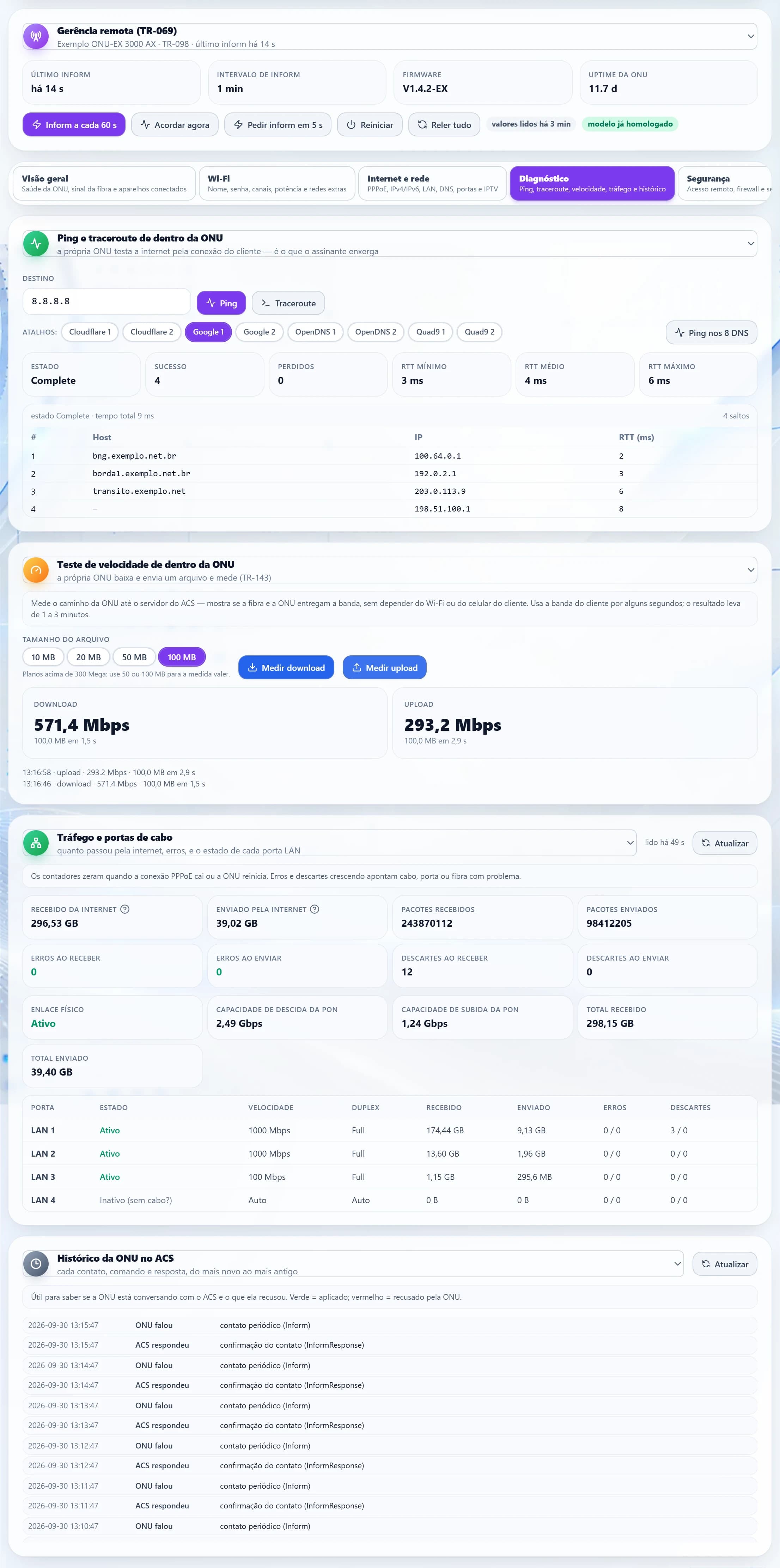780x1568 pixels.
Task: Open the Visão geral tab
Action: 104,183
